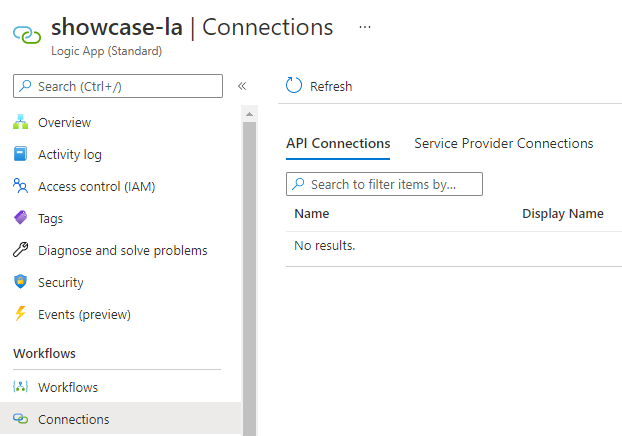Open Activity log
Viewport: 622px width, 436px height.
point(70,155)
